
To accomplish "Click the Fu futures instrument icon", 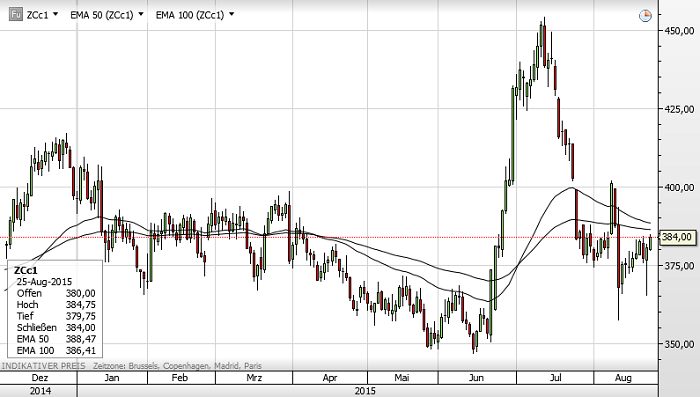I will (16, 14).
